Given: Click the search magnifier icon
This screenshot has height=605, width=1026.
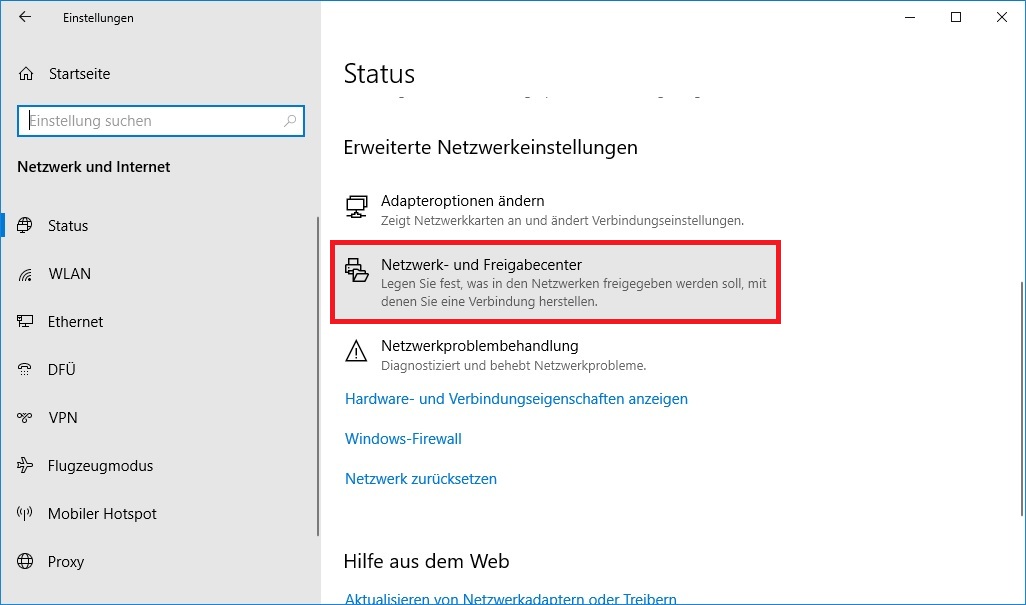Looking at the screenshot, I should [290, 121].
